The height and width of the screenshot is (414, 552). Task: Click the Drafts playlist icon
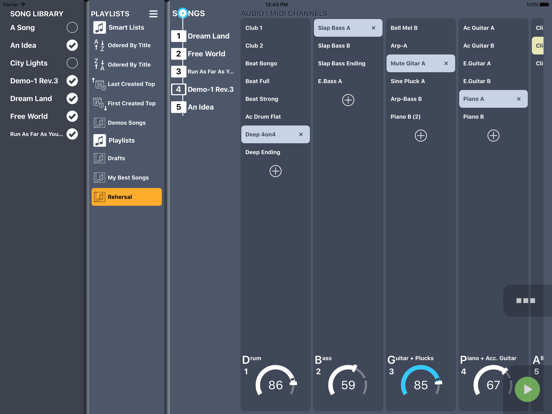click(x=99, y=158)
